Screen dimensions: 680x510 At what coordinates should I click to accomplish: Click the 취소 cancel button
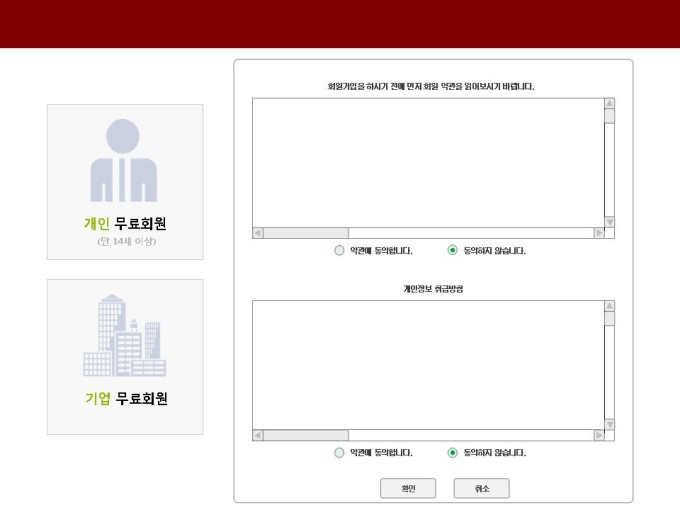(482, 488)
